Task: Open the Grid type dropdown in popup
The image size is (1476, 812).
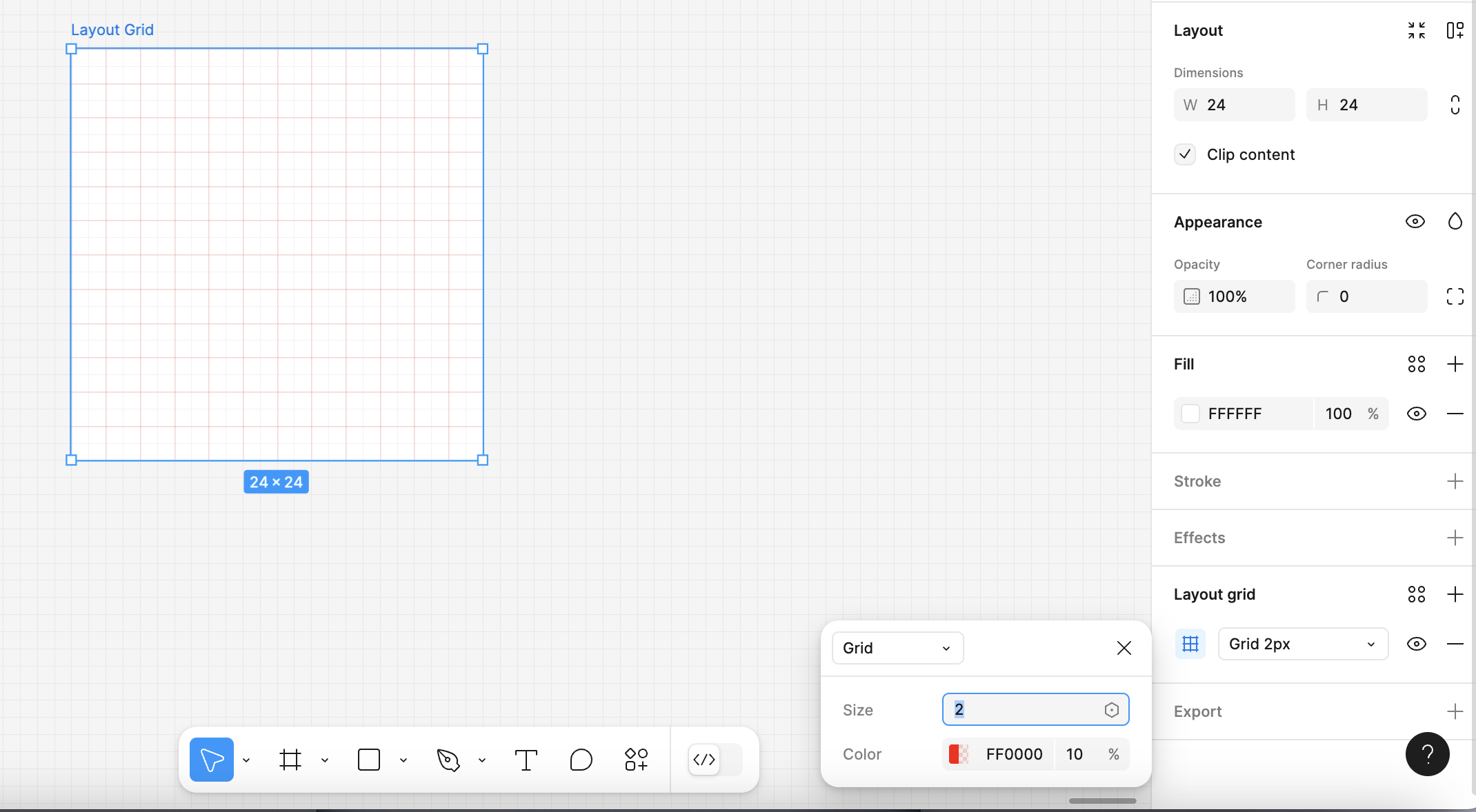Action: click(897, 648)
